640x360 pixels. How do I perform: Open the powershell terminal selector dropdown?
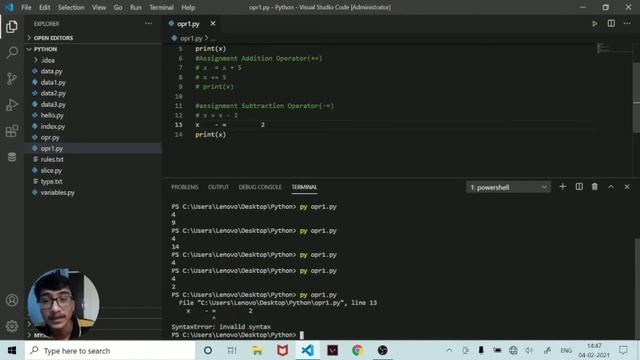click(x=508, y=187)
